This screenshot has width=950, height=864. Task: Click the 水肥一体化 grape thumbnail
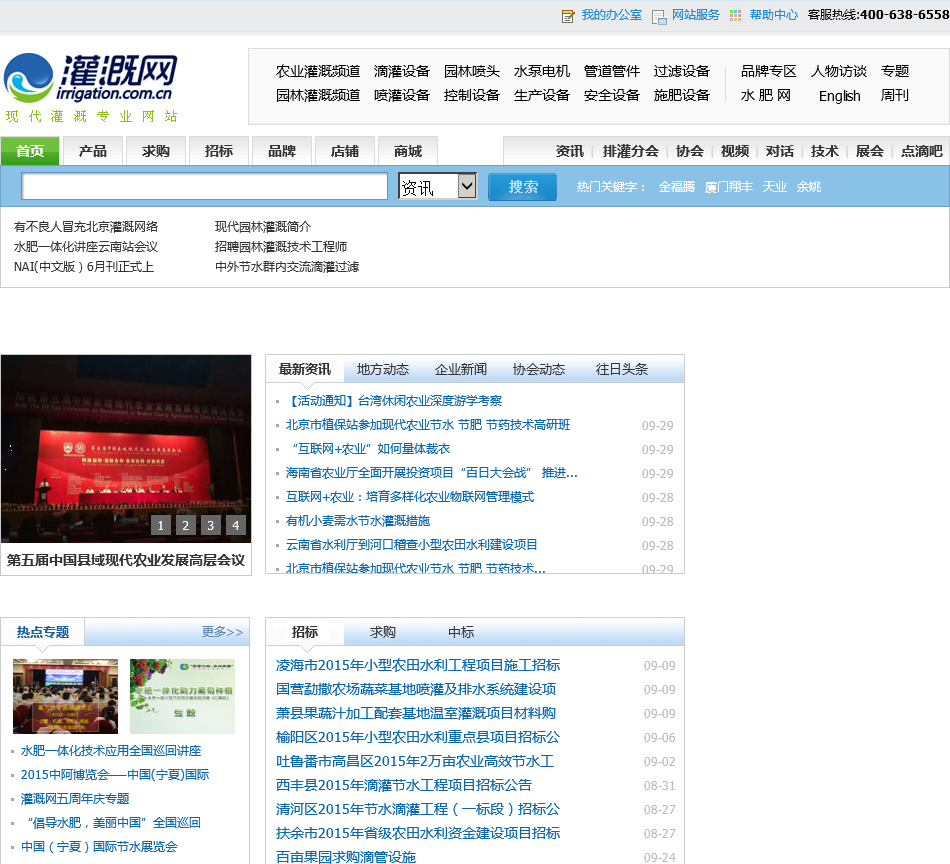[182, 697]
